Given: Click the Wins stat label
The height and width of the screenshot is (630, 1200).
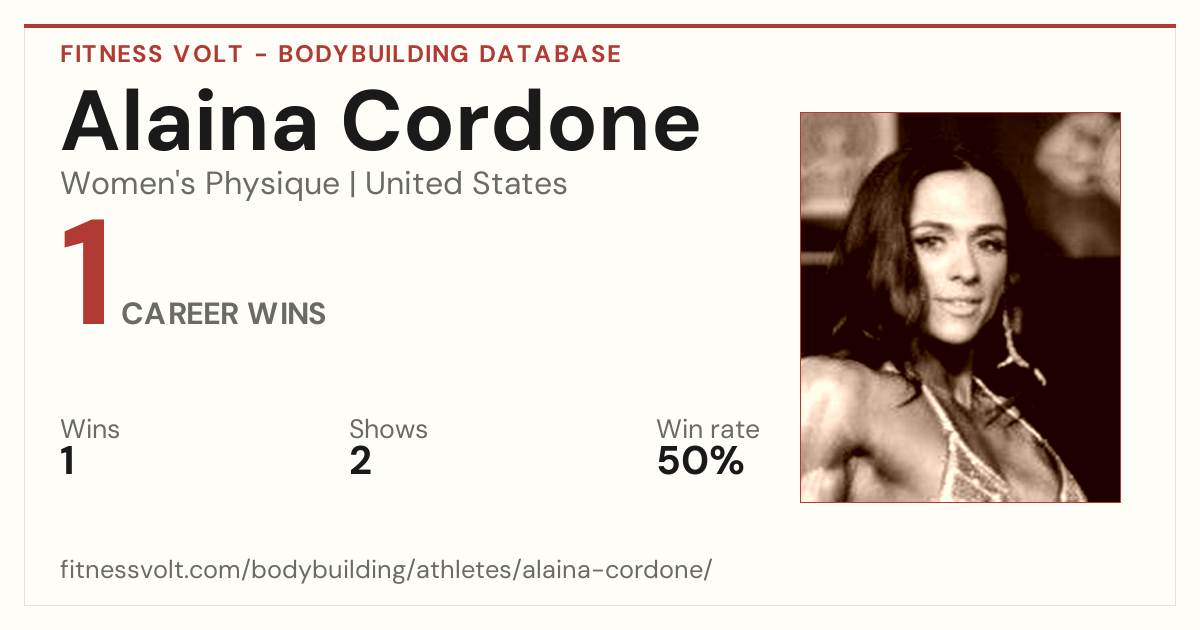Looking at the screenshot, I should (90, 429).
